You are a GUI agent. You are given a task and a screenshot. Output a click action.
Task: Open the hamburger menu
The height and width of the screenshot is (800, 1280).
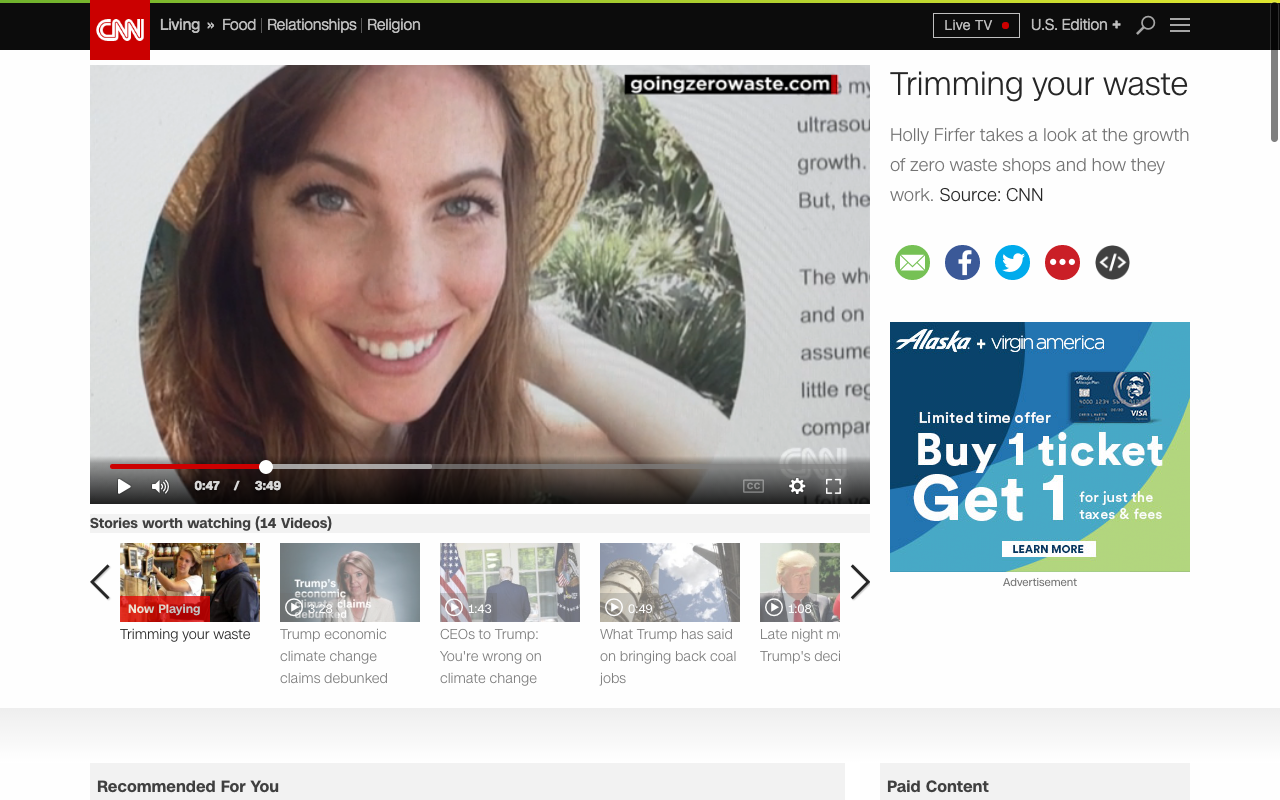[x=1180, y=25]
